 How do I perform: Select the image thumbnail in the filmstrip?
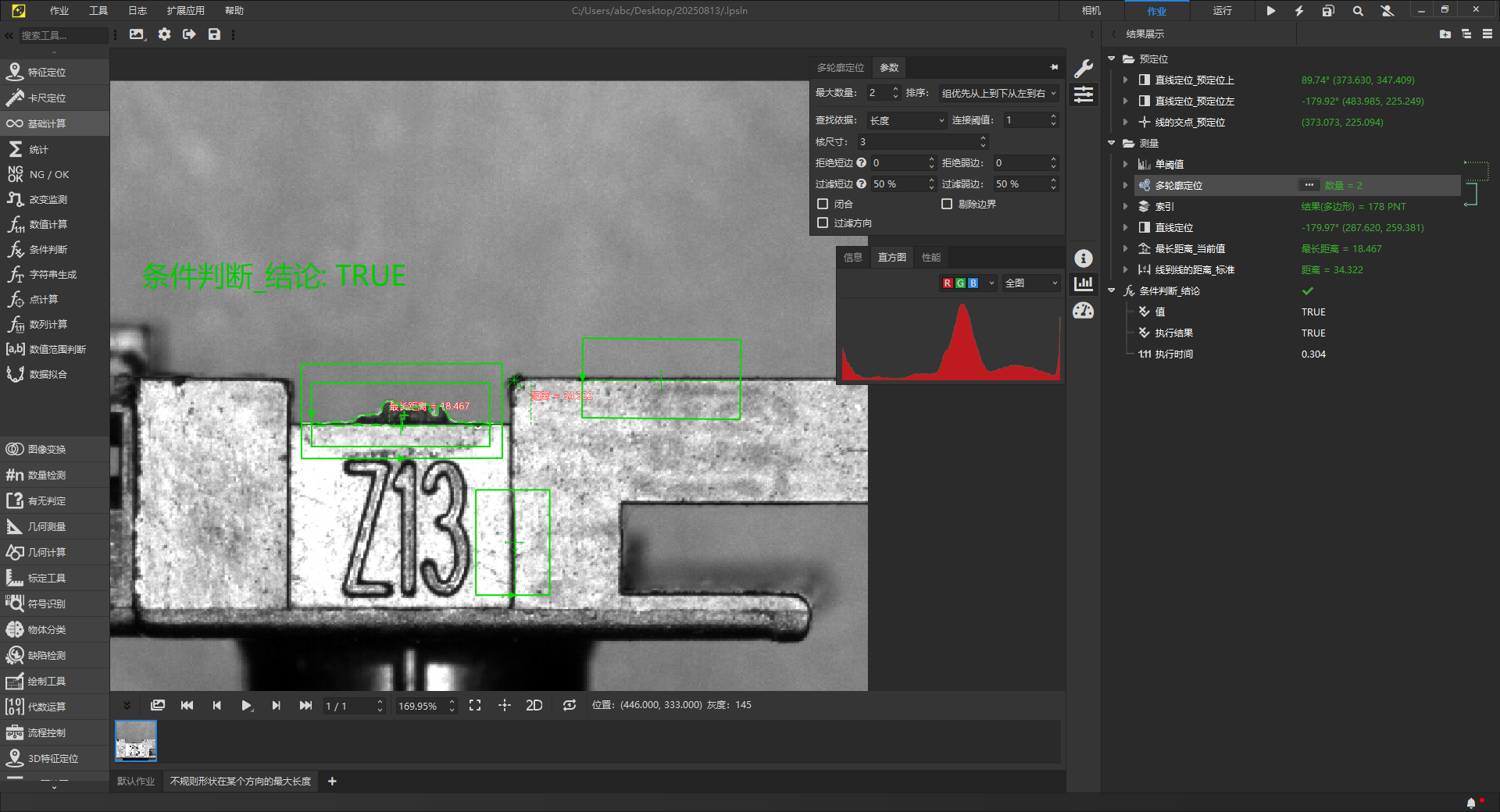[x=136, y=740]
